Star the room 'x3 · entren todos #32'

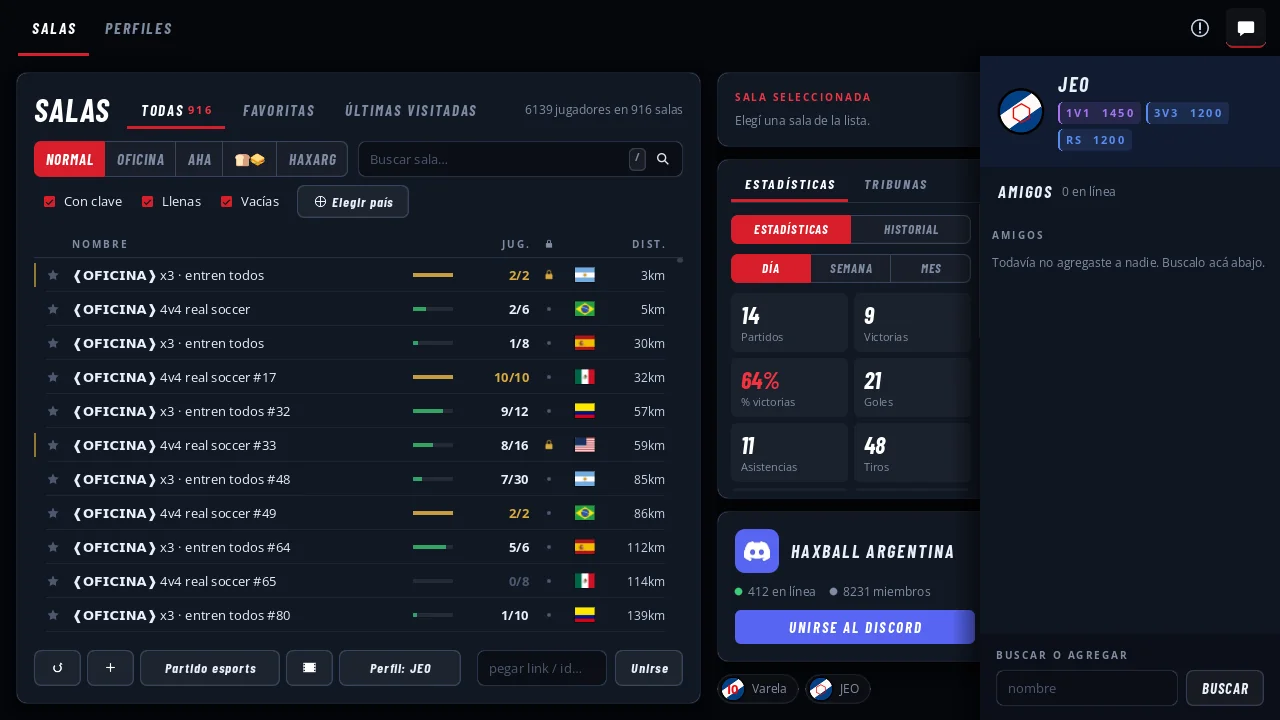(53, 411)
